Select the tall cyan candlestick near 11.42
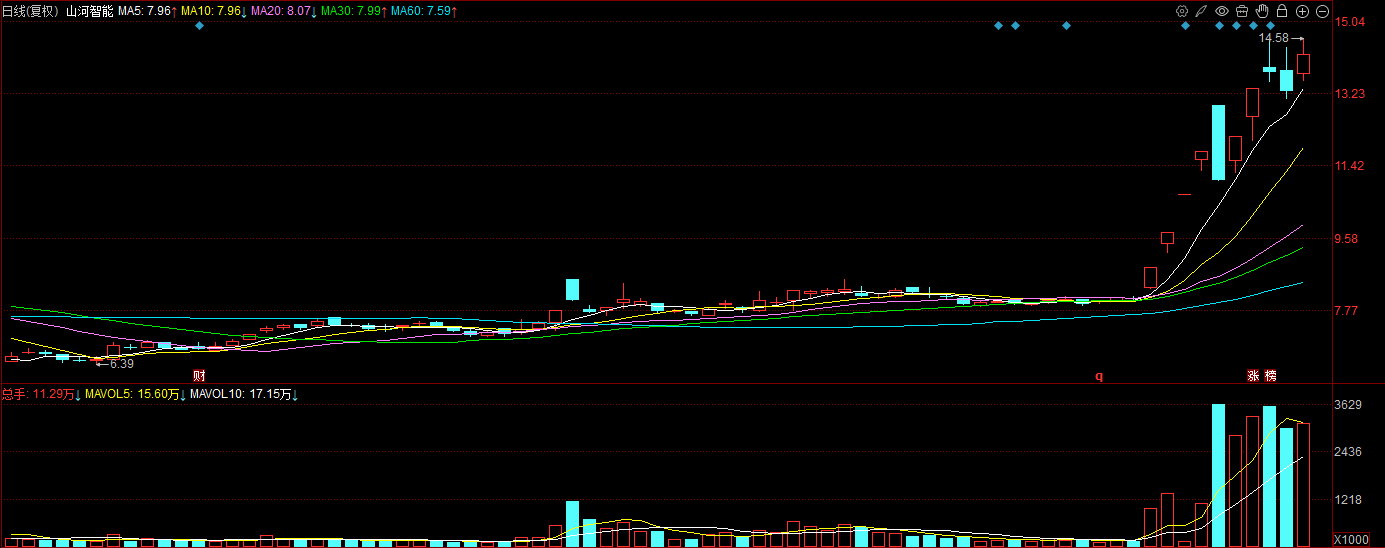Viewport: 1385px width, 548px height. pos(1218,143)
